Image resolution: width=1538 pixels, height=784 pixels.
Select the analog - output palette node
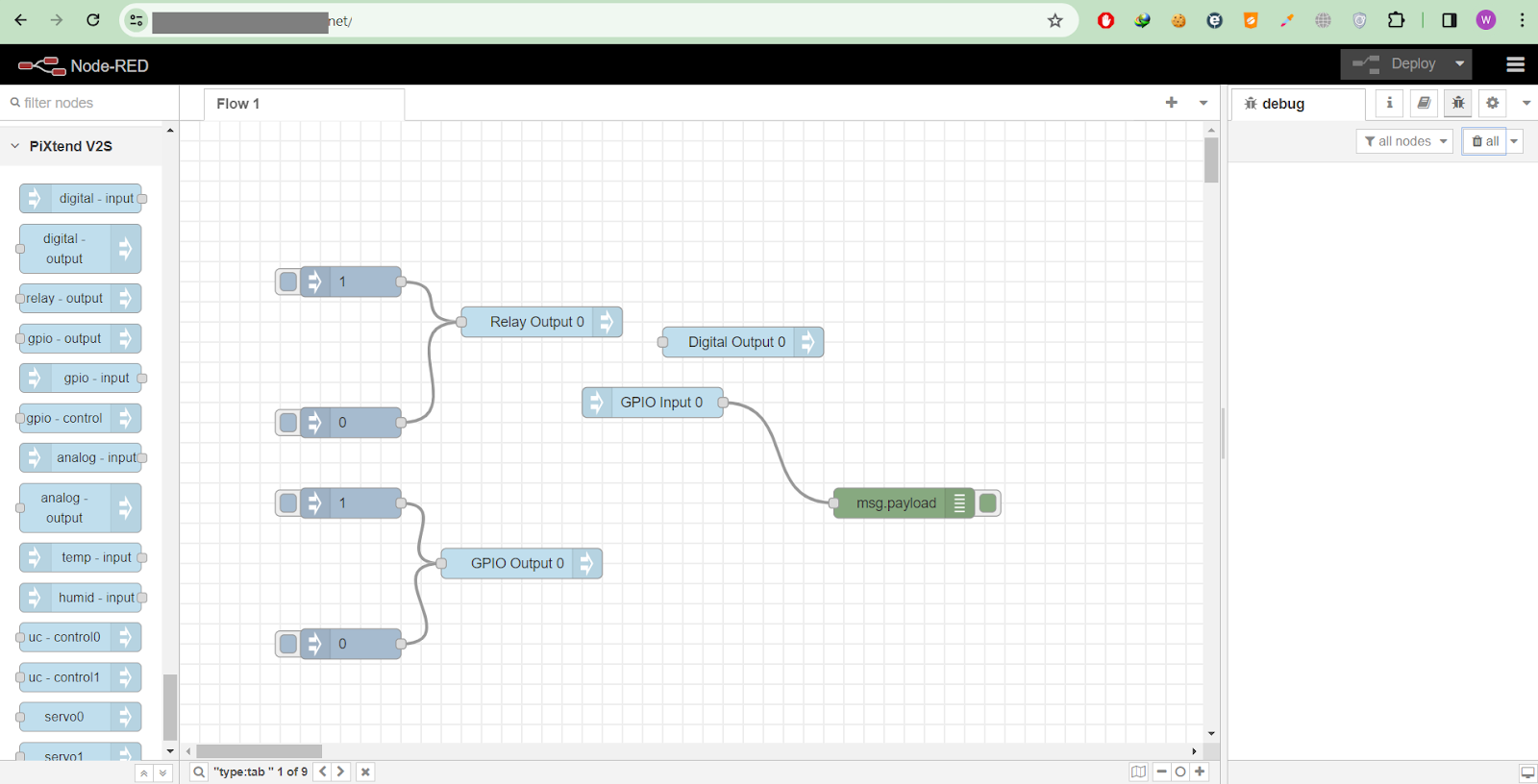click(81, 508)
